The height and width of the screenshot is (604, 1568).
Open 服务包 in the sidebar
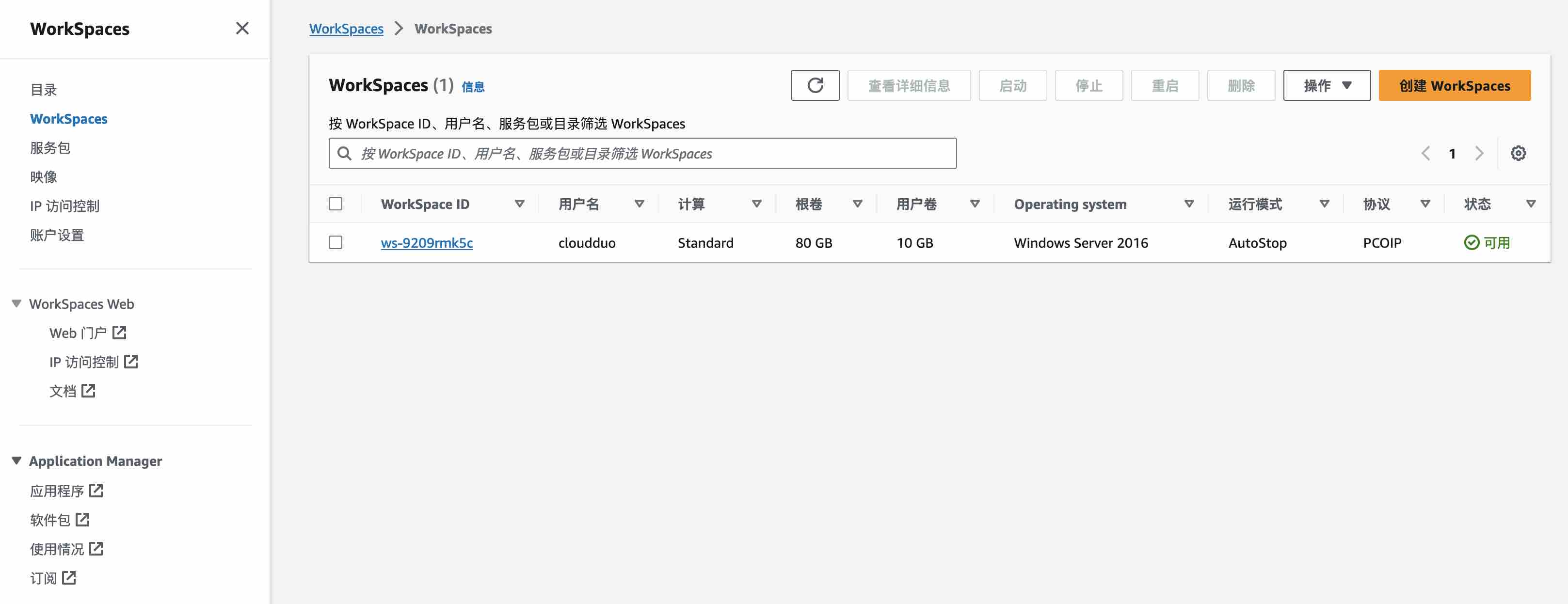pos(50,147)
